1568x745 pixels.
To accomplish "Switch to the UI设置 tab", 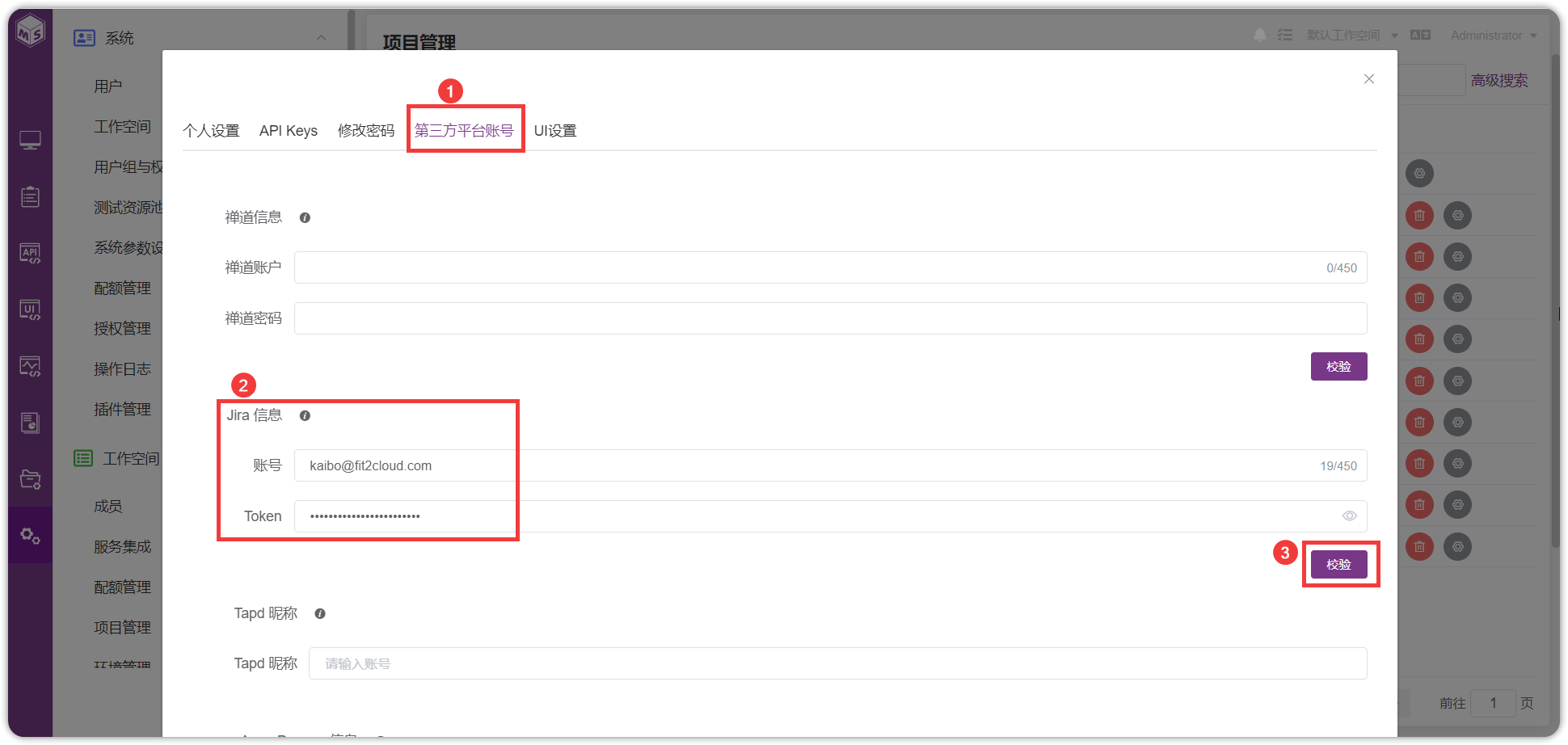I will (555, 131).
